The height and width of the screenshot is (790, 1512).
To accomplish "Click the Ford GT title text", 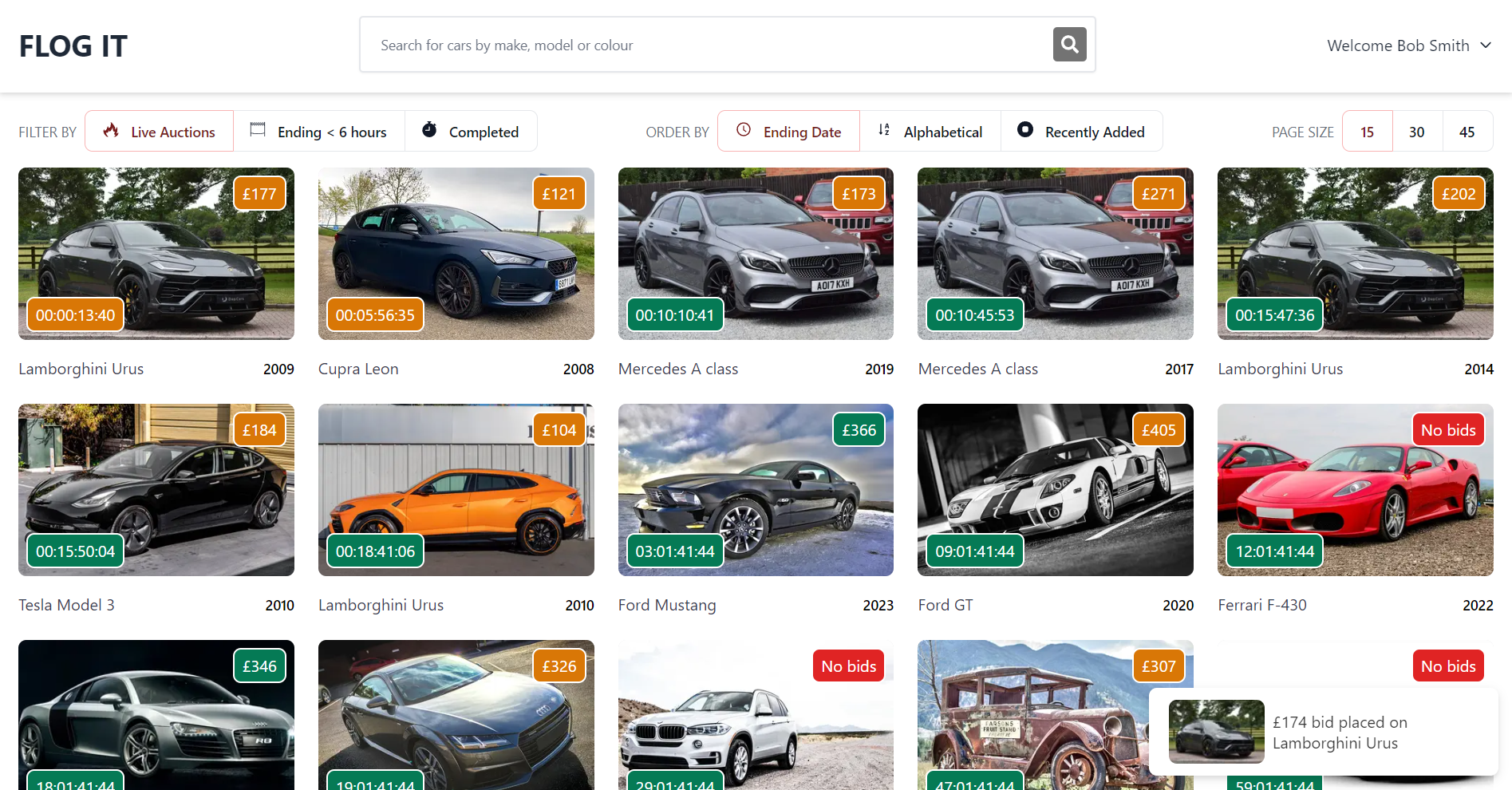I will (945, 605).
